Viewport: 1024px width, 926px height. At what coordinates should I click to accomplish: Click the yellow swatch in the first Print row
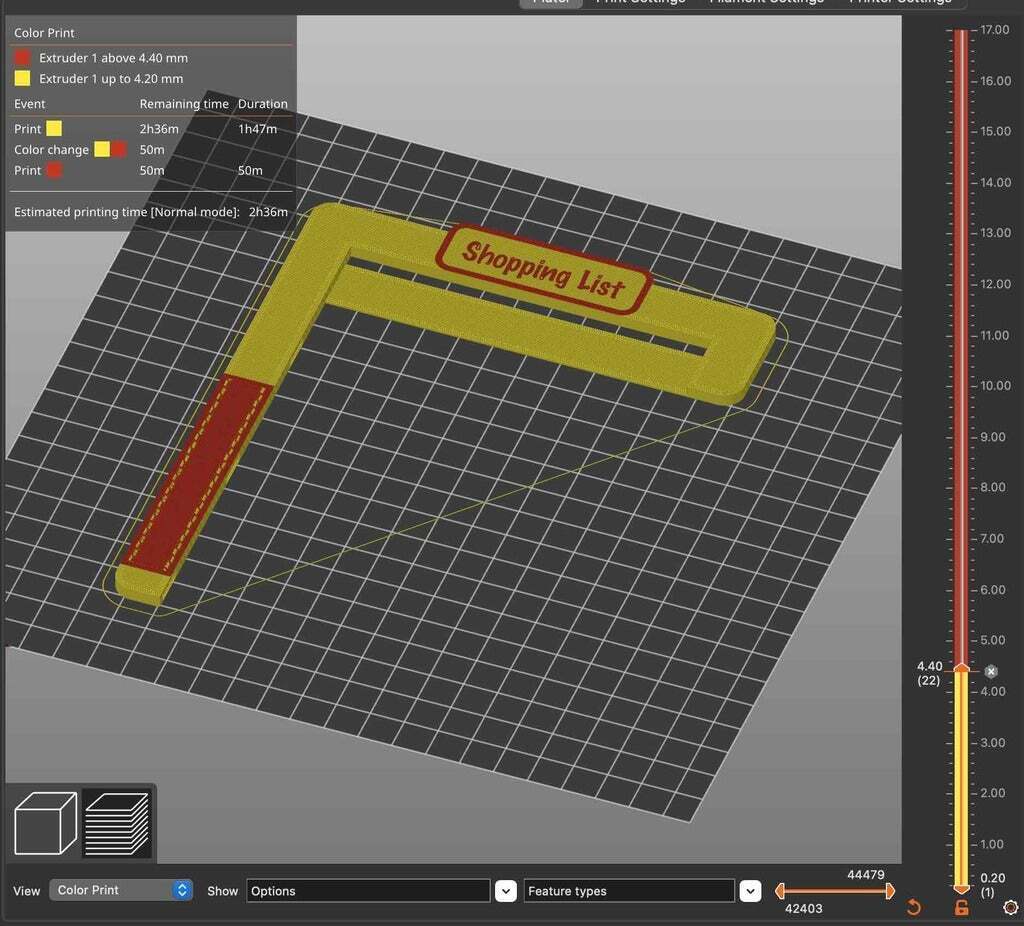[x=54, y=129]
